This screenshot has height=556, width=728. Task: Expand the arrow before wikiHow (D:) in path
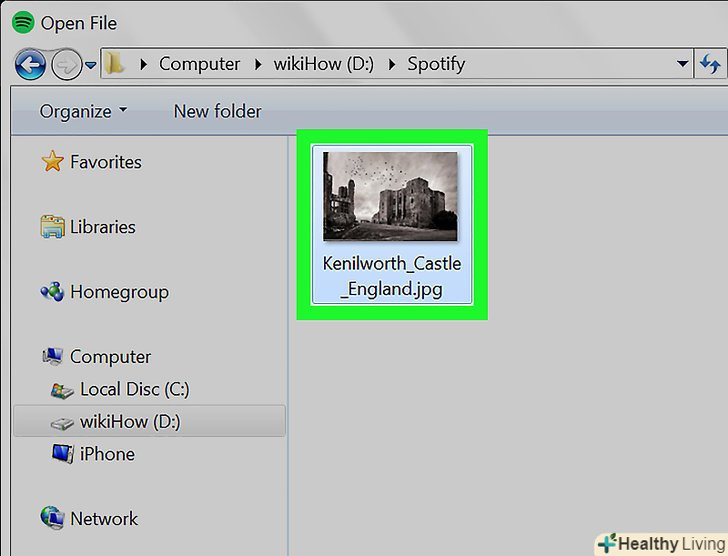[258, 64]
